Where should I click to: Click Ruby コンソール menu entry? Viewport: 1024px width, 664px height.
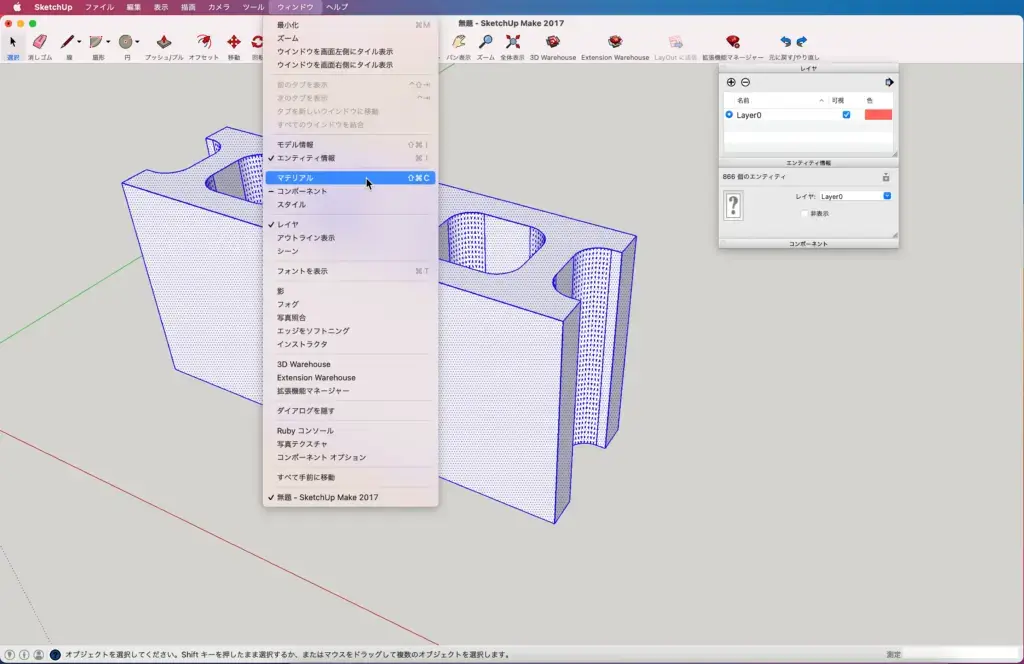(350, 431)
